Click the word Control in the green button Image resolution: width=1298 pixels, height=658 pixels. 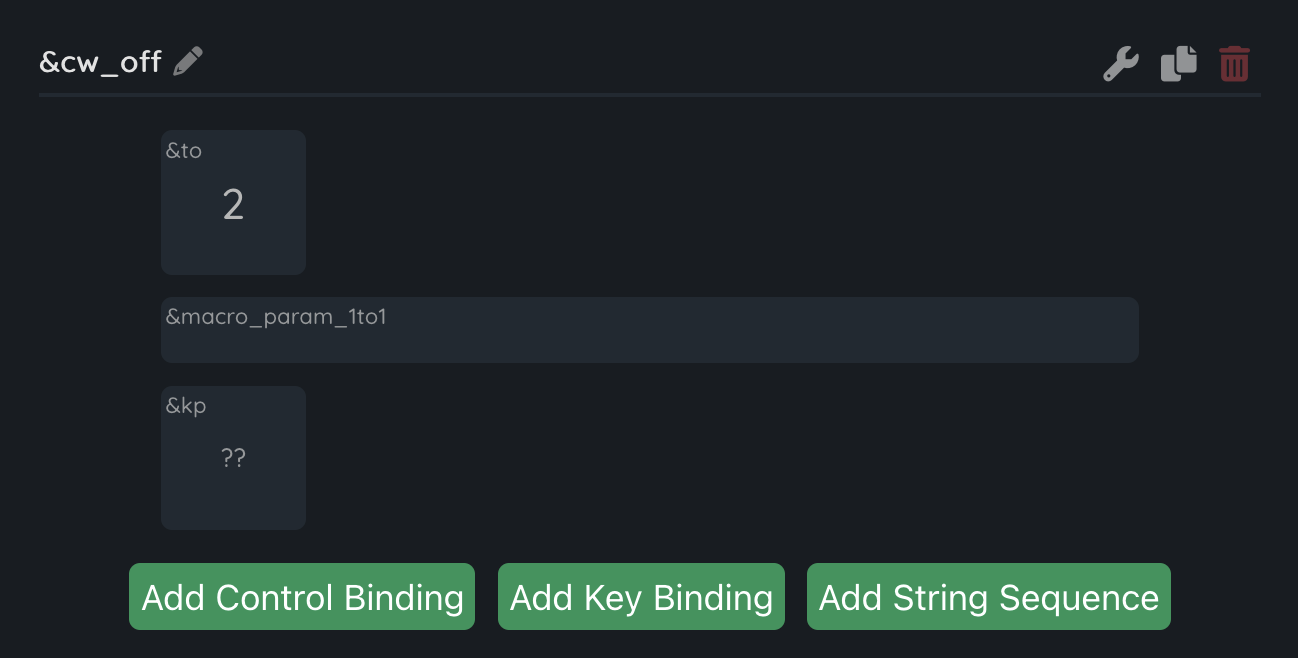click(x=275, y=598)
